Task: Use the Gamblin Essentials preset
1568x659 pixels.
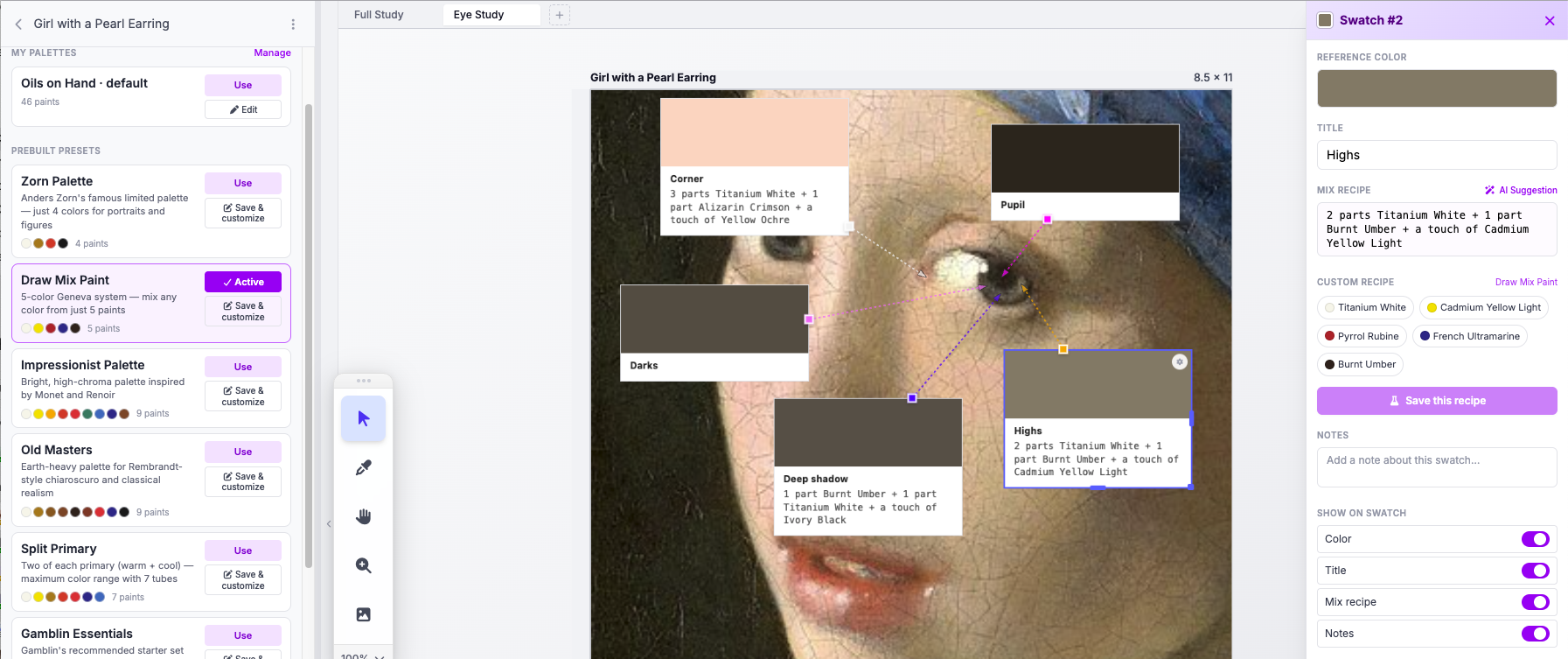Action: coord(243,635)
